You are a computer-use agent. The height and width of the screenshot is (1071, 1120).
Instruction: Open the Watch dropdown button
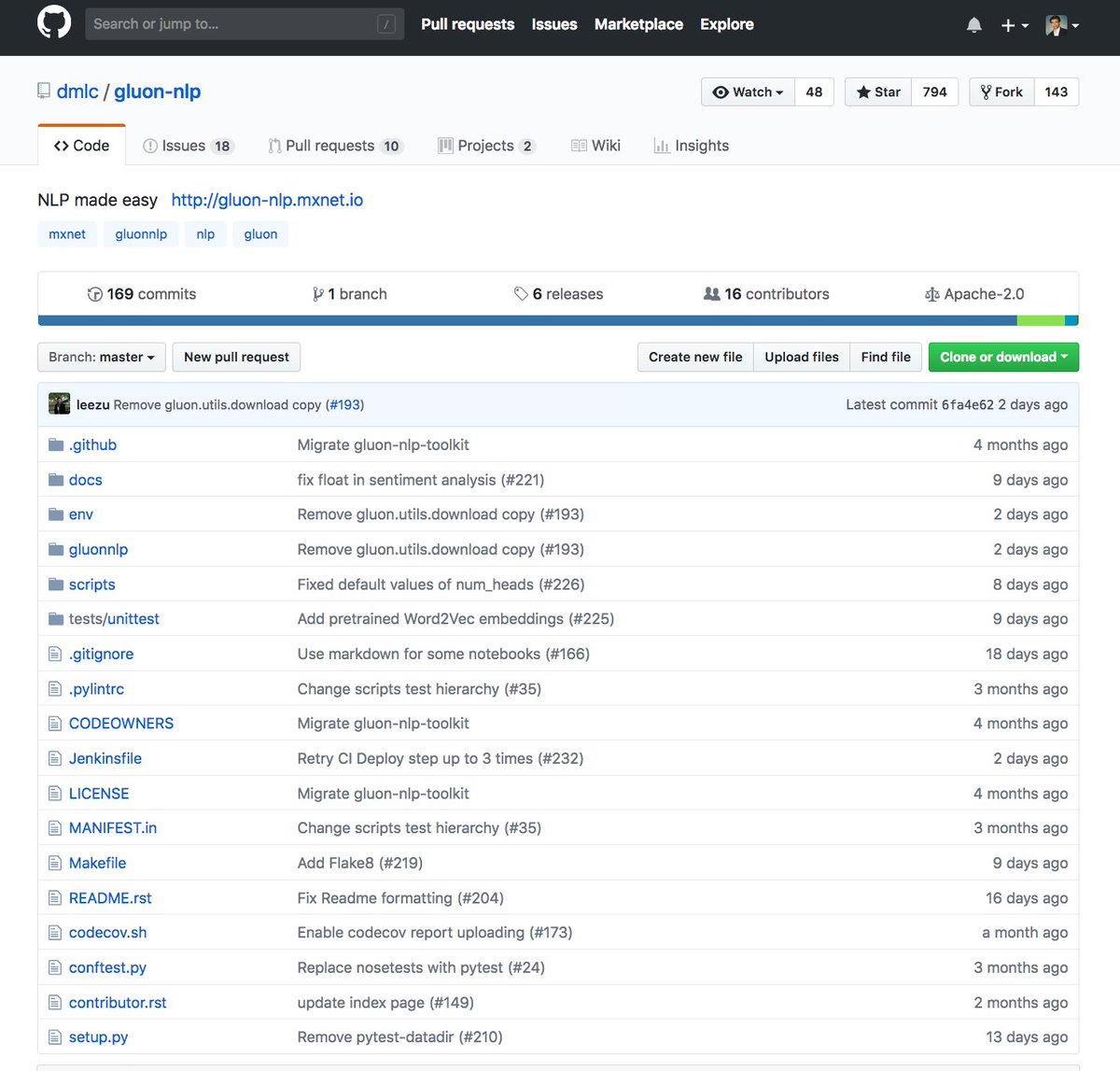pos(749,92)
